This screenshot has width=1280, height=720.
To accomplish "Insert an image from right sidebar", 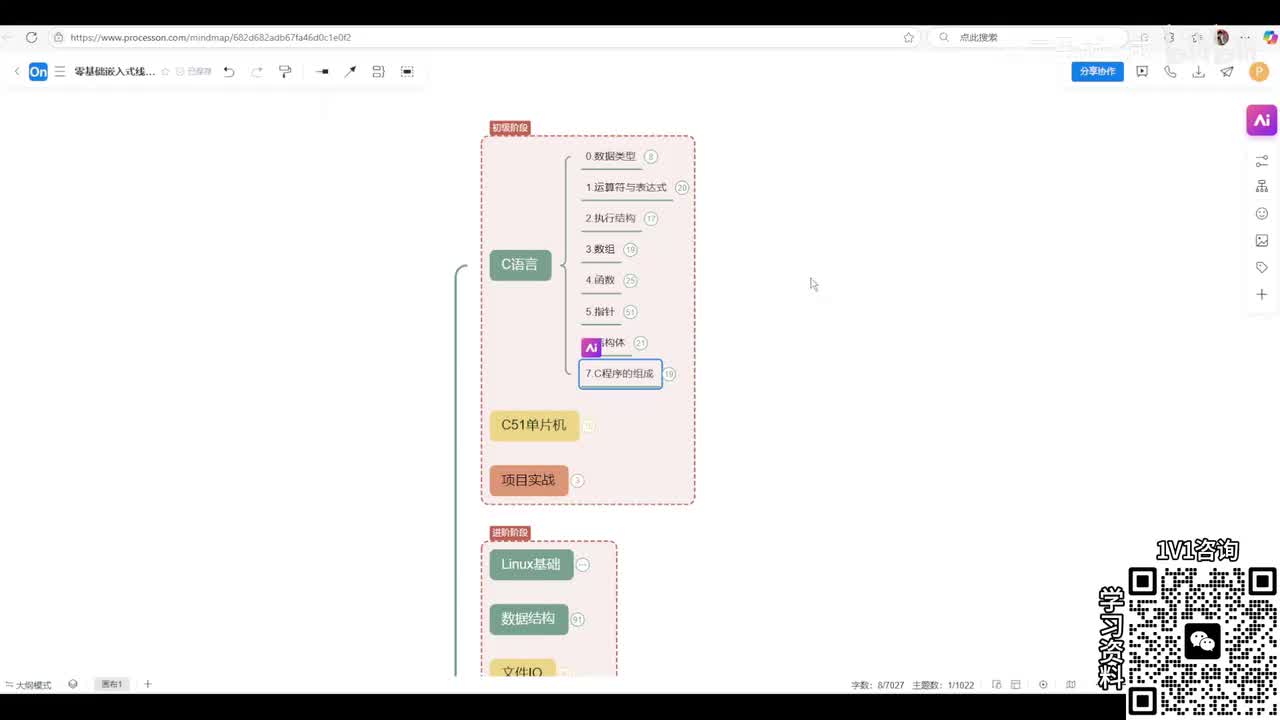I will [x=1262, y=241].
